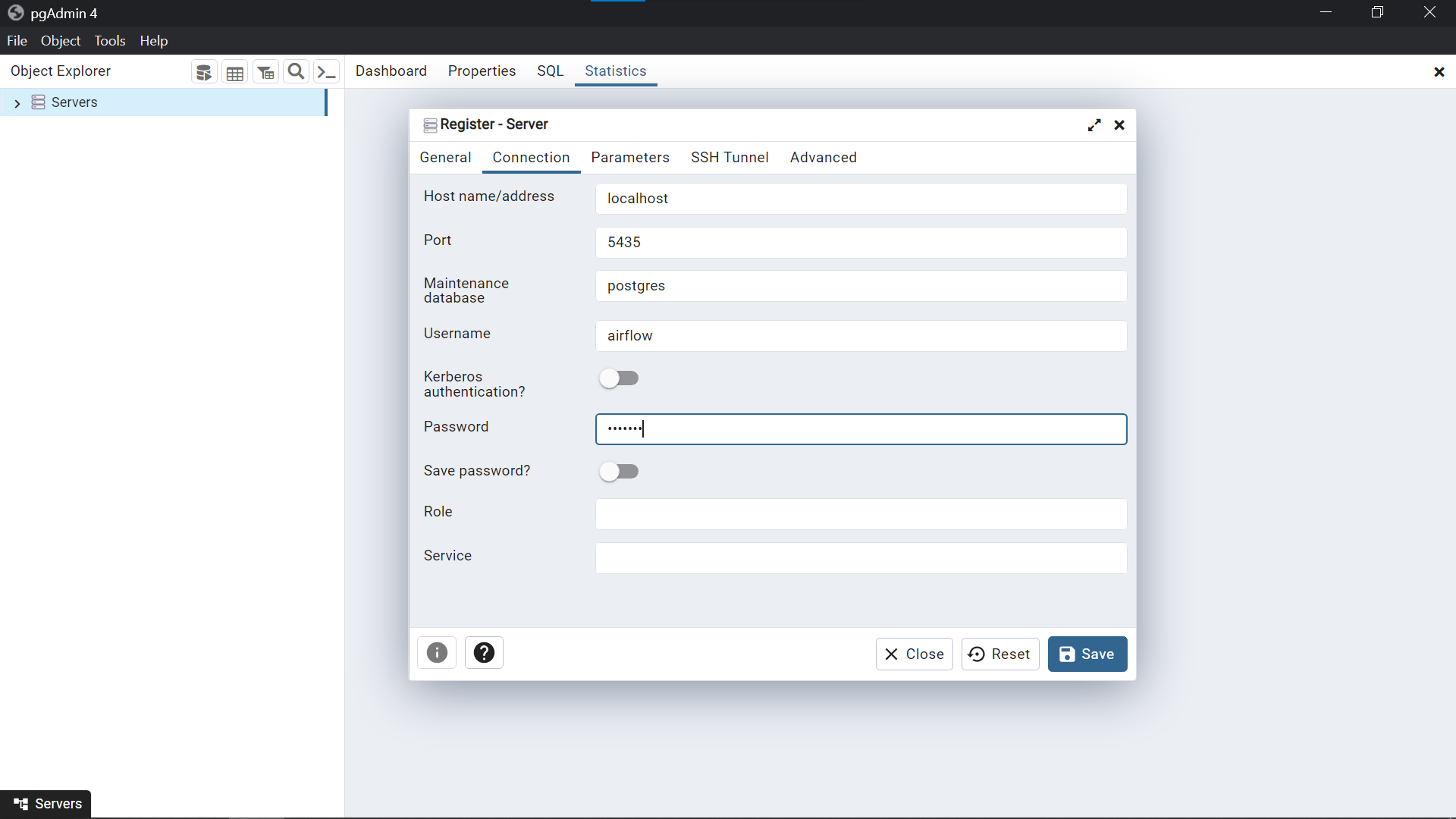This screenshot has height=819, width=1456.
Task: Click the Add New Server toolbar icon
Action: point(204,72)
